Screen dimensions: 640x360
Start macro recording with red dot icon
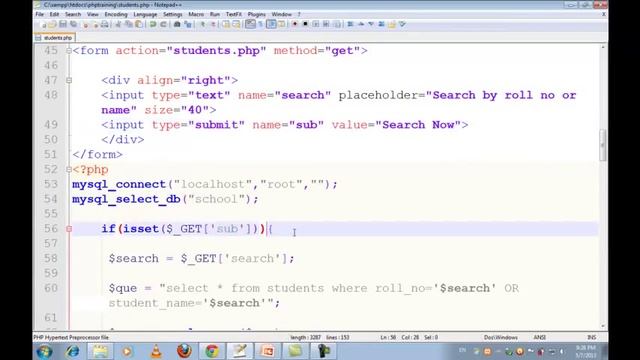tap(295, 24)
